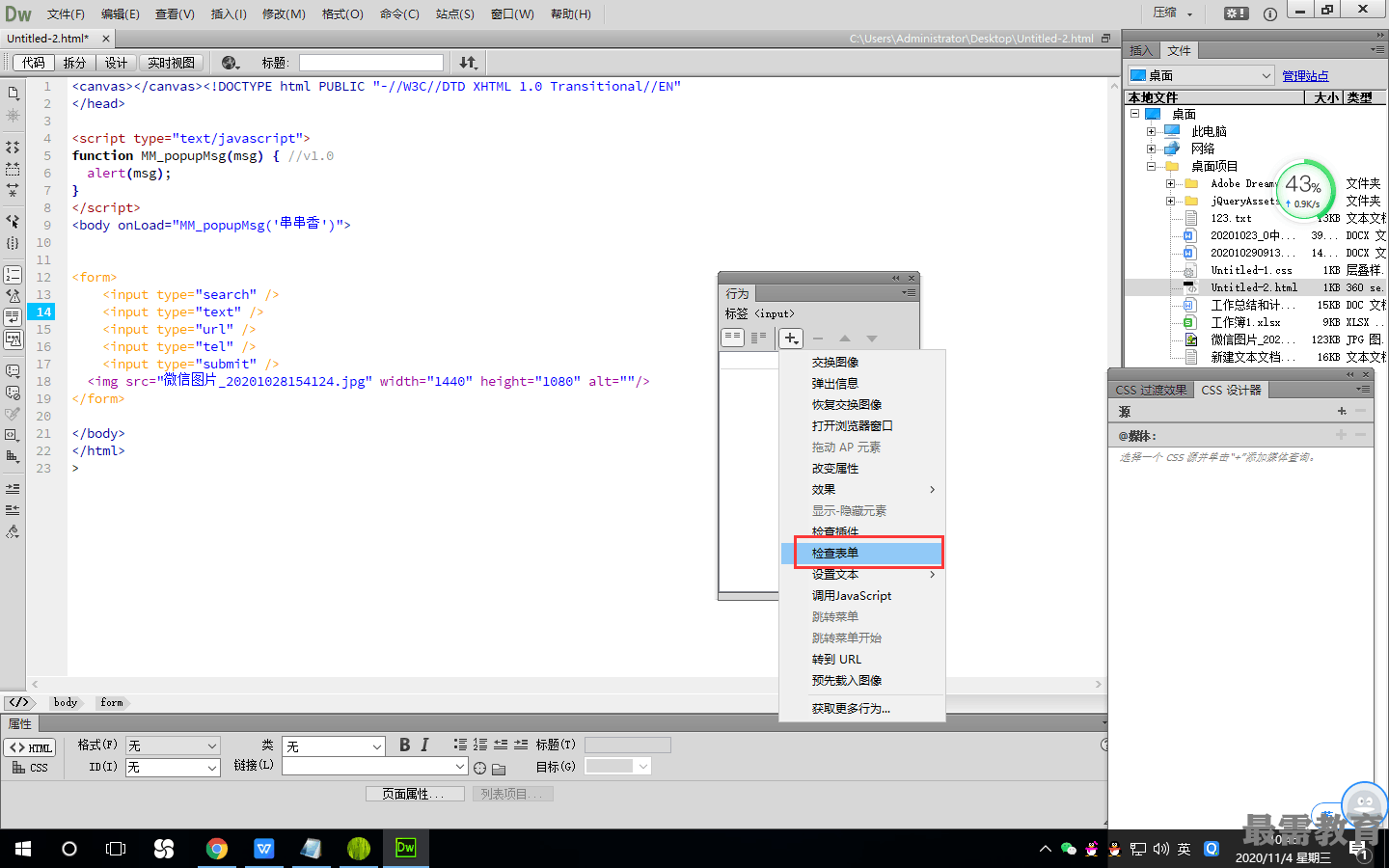This screenshot has width=1389, height=868.
Task: Click the add CSS source plus icon
Action: coord(1342,411)
